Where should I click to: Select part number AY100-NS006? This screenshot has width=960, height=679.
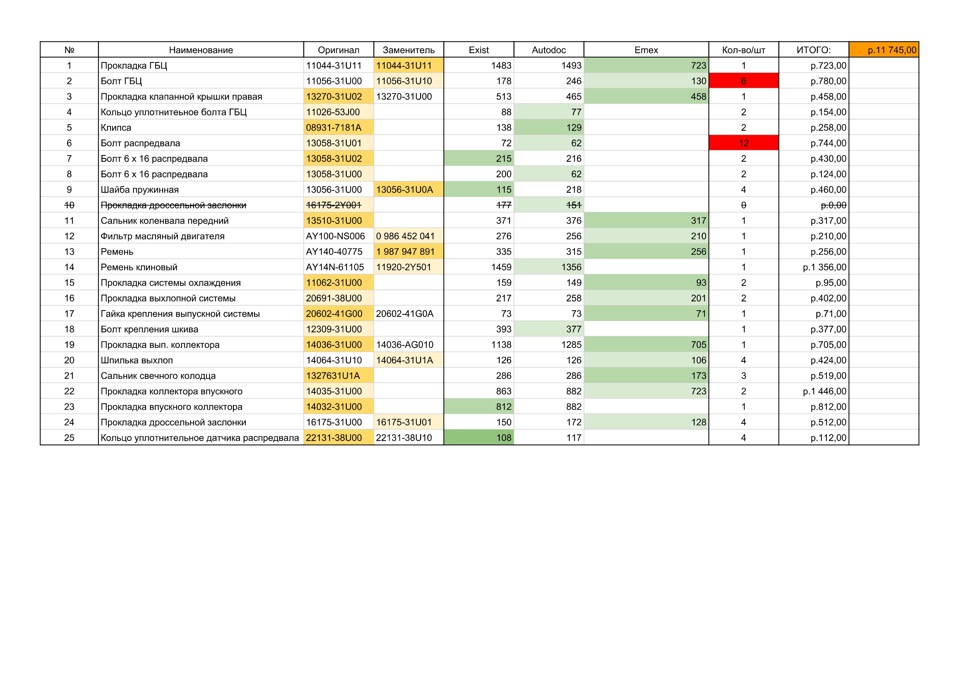point(338,236)
